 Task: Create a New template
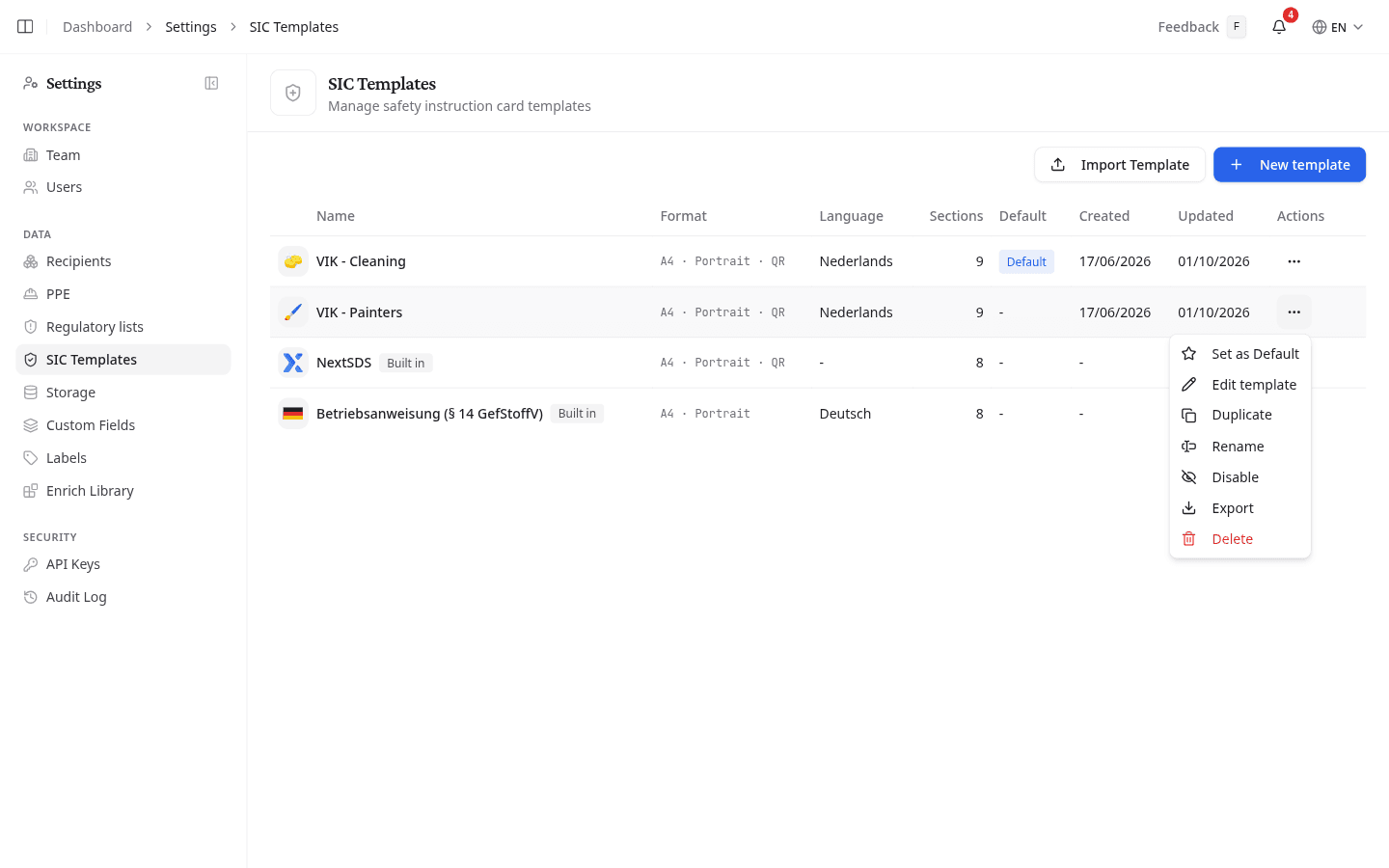1290,165
